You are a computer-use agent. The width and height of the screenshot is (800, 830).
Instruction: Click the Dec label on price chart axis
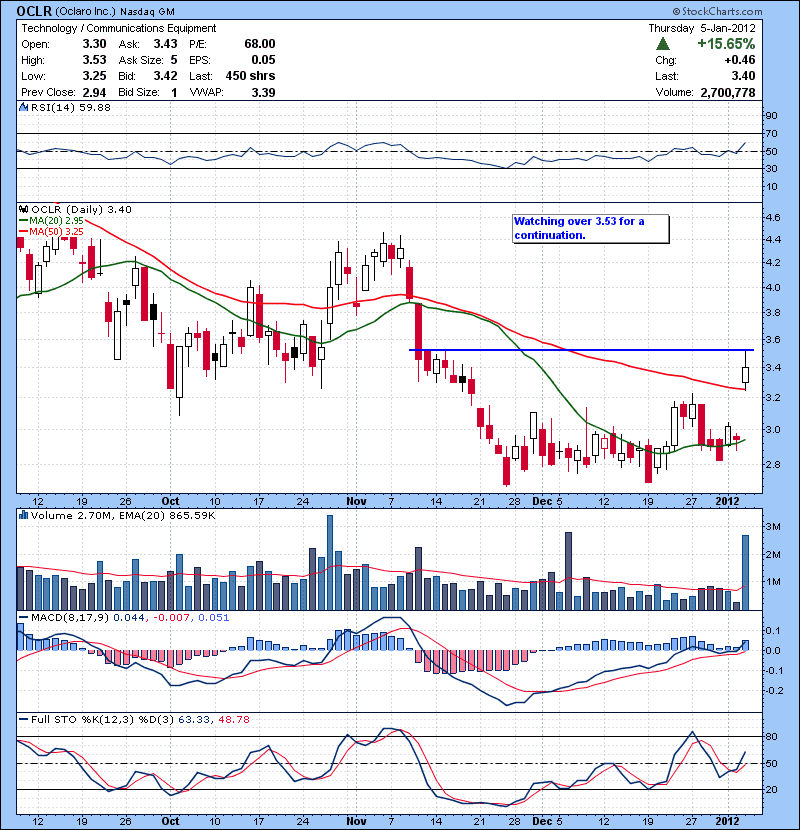[x=543, y=501]
